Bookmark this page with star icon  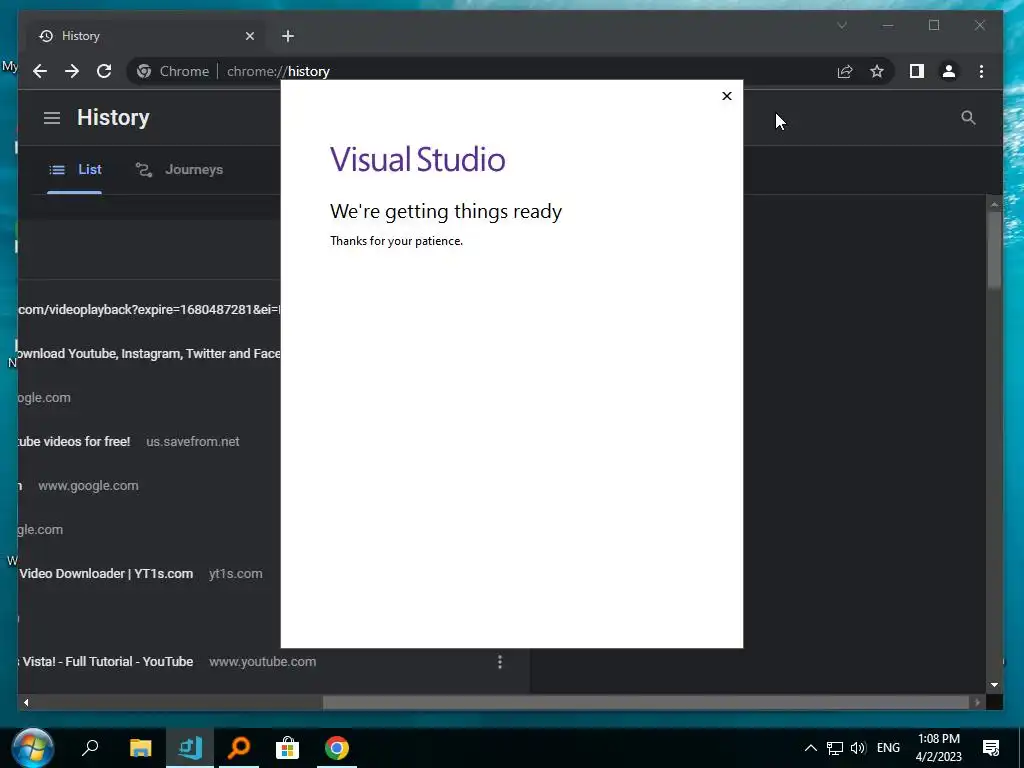876,71
